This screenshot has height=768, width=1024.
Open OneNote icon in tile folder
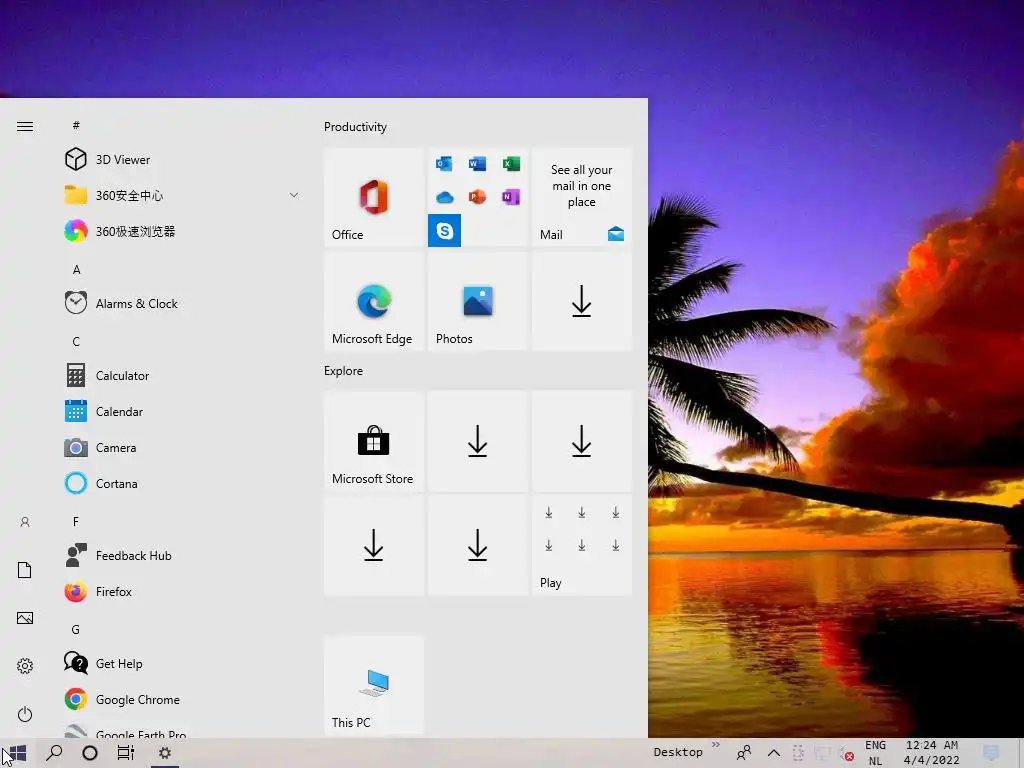coord(511,197)
